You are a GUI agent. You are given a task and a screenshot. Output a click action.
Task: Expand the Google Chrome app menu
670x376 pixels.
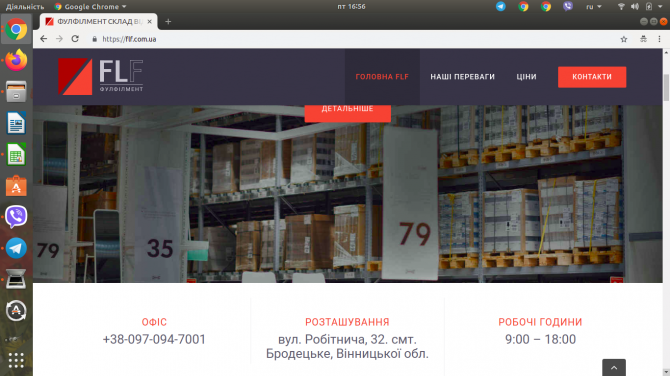click(90, 6)
